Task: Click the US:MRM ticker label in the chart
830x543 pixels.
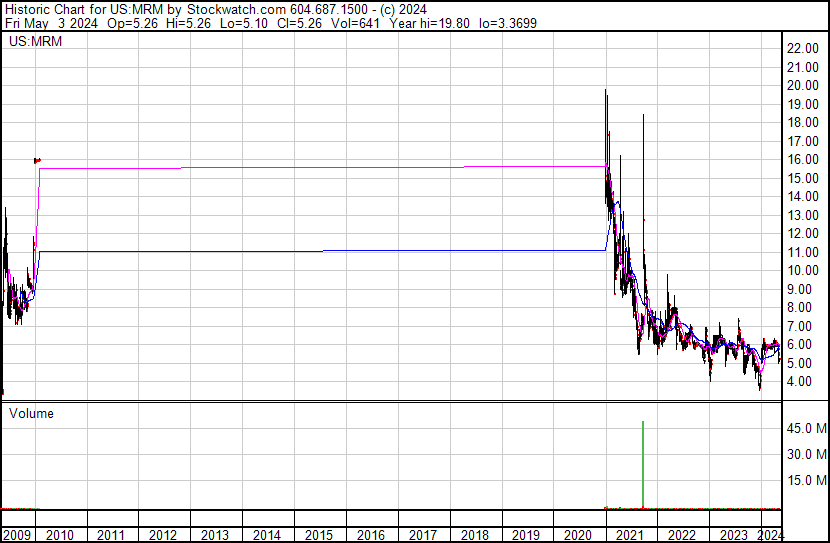Action: coord(35,41)
